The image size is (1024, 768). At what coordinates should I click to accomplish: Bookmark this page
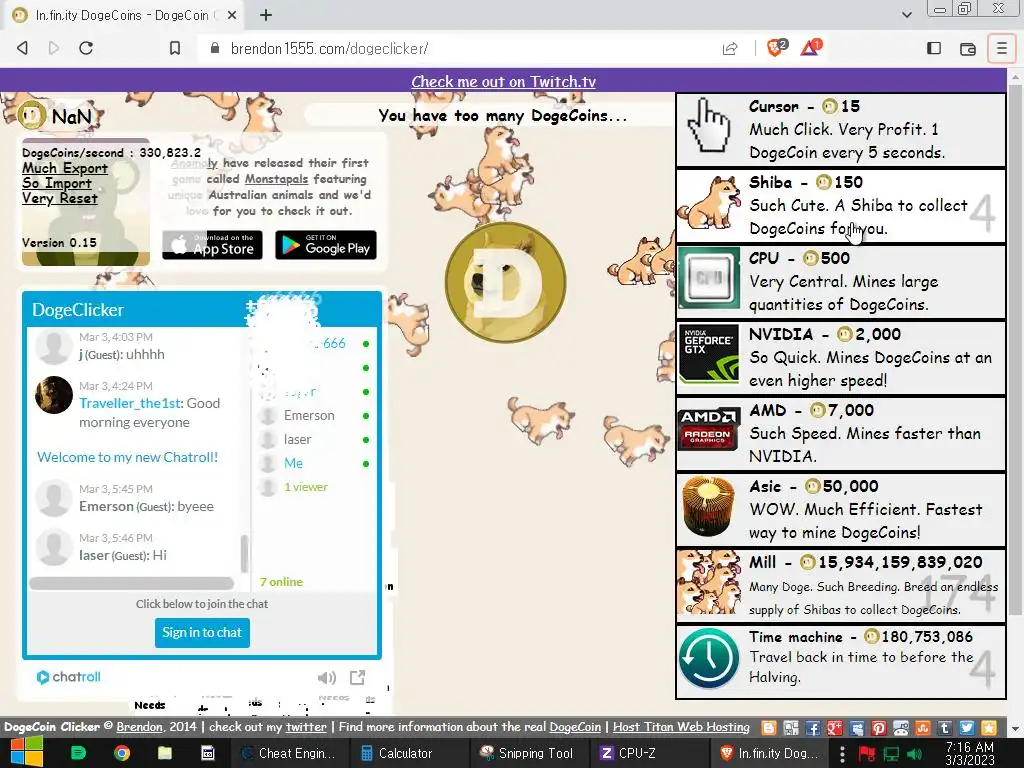pyautogui.click(x=174, y=48)
